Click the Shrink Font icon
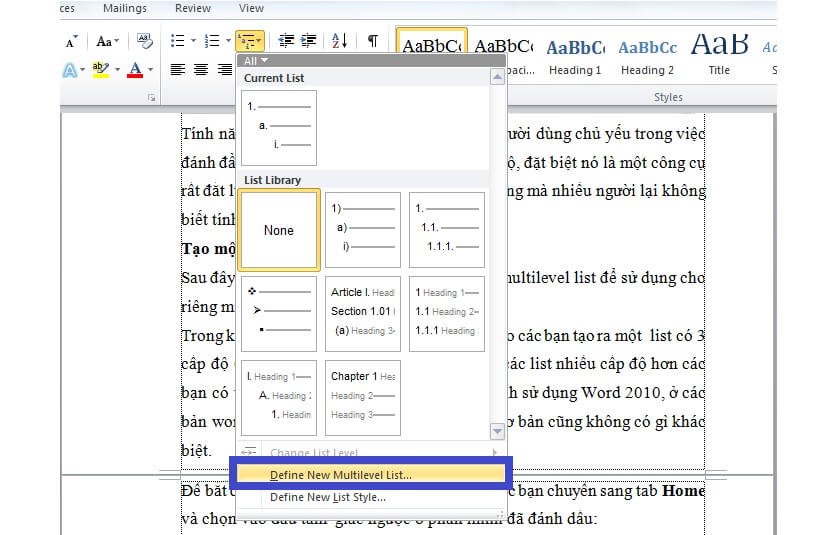This screenshot has width=819, height=535. pyautogui.click(x=72, y=41)
